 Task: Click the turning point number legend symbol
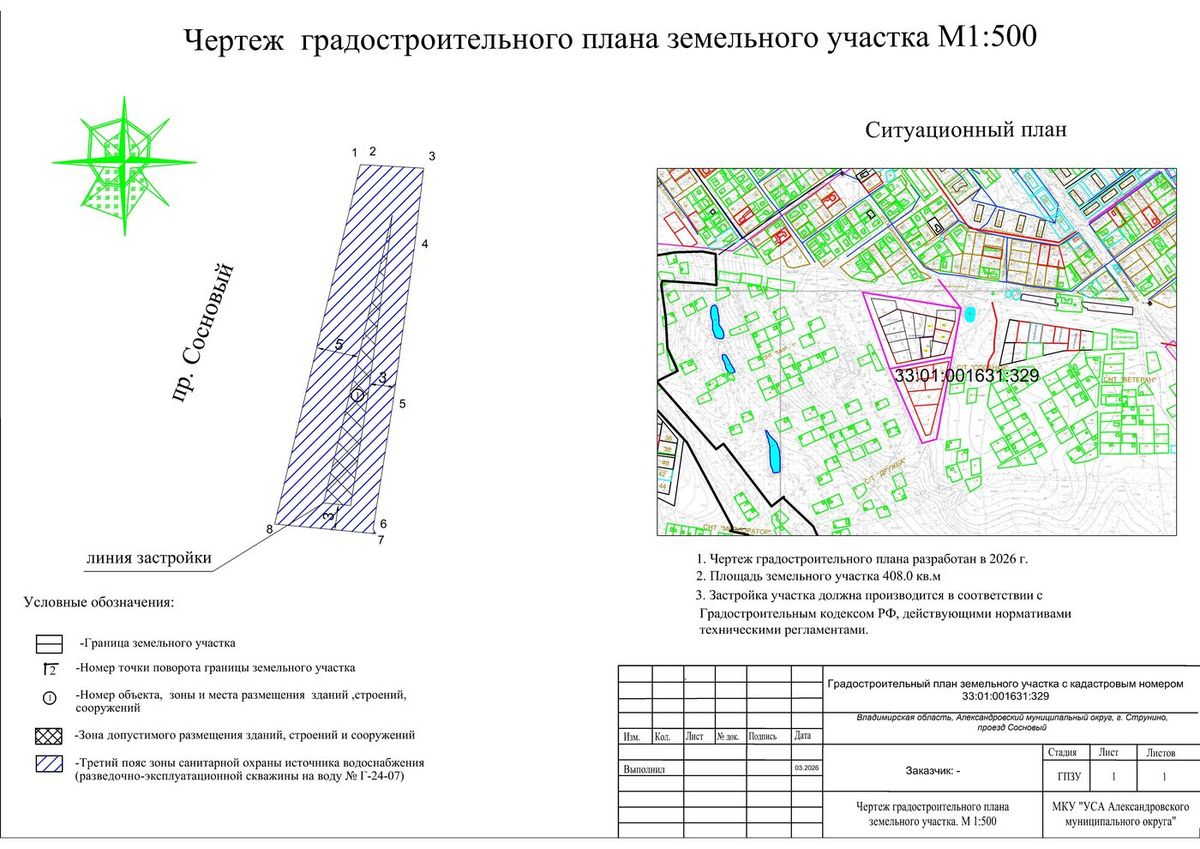(x=51, y=669)
